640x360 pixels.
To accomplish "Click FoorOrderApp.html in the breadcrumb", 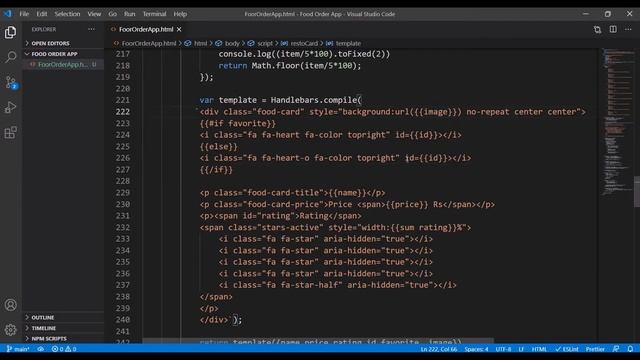I will pyautogui.click(x=149, y=43).
